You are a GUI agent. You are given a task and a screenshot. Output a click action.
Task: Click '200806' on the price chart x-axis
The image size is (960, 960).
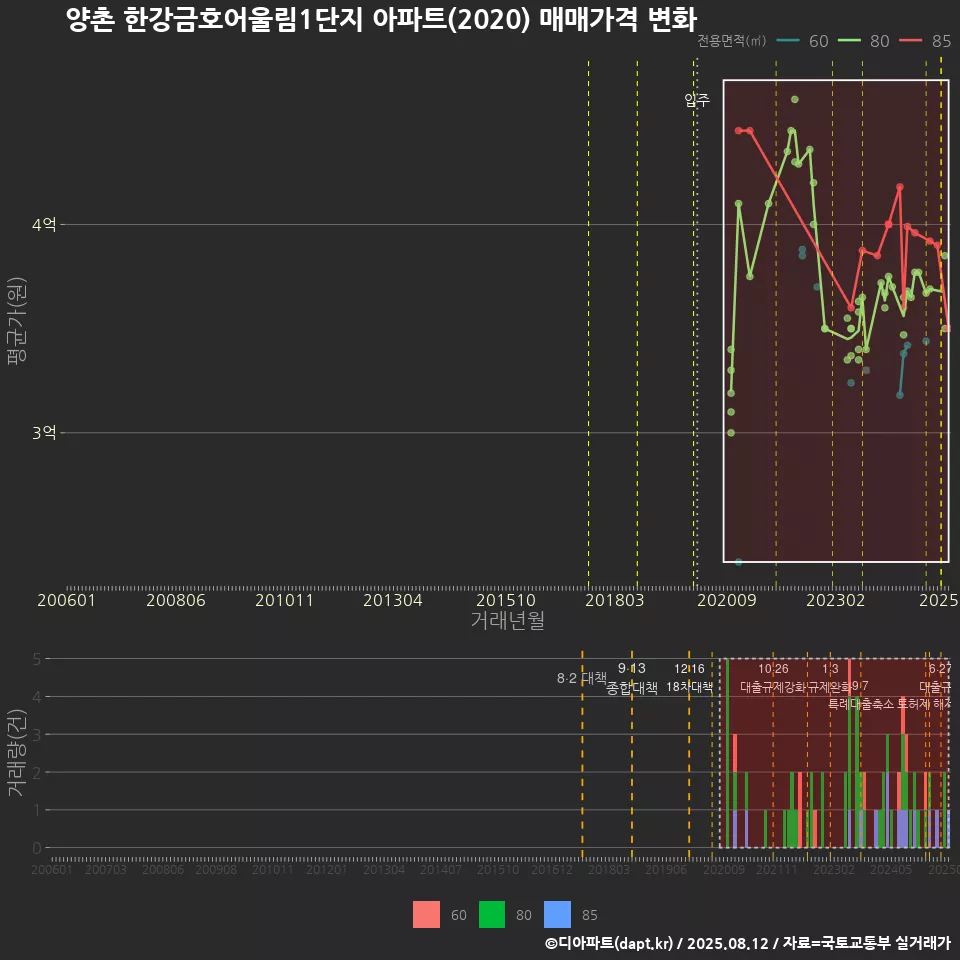[176, 600]
